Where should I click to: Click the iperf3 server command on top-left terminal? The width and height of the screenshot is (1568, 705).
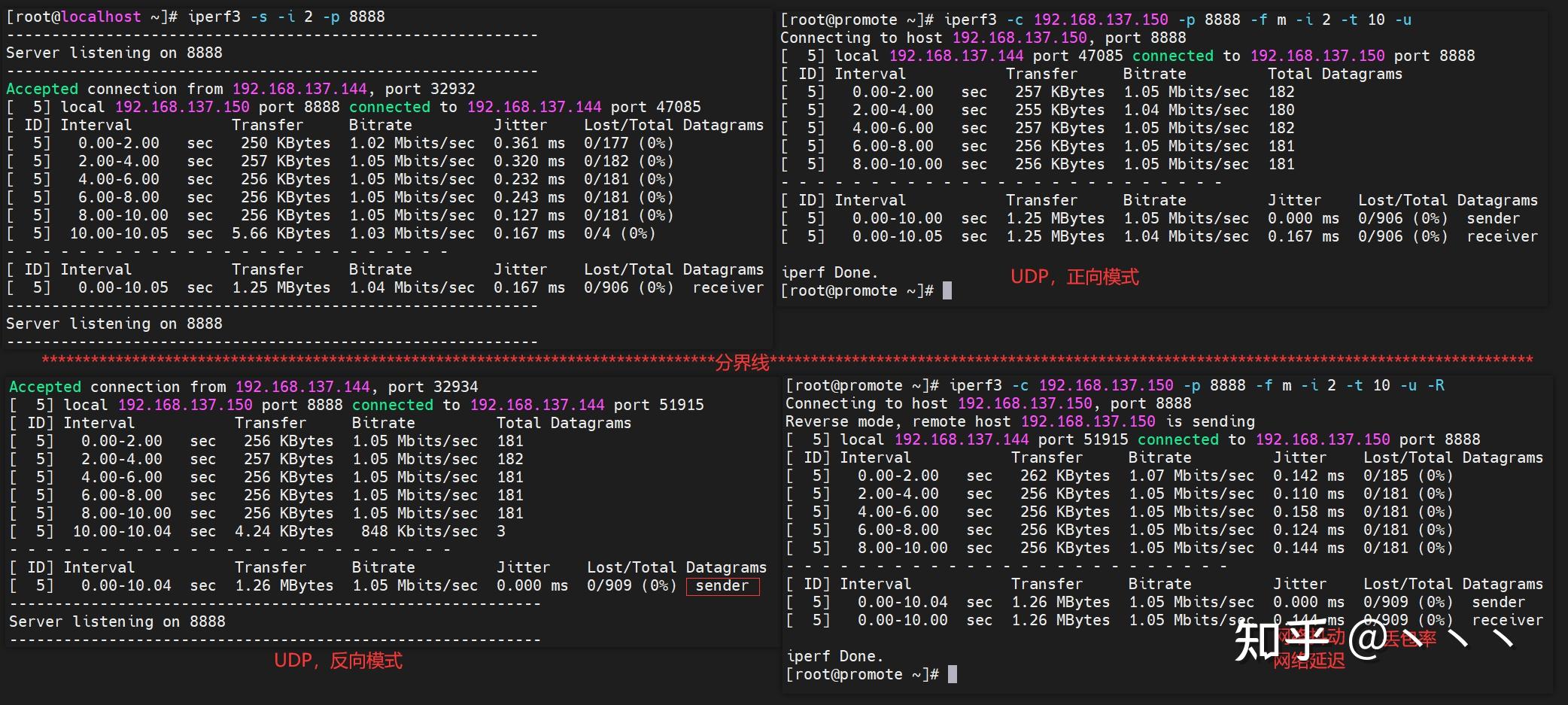pyautogui.click(x=286, y=16)
